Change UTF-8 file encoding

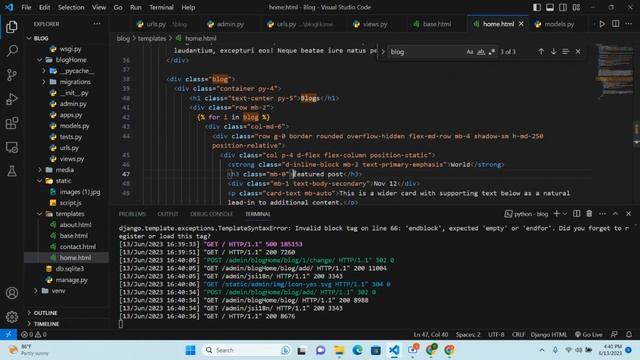496,334
